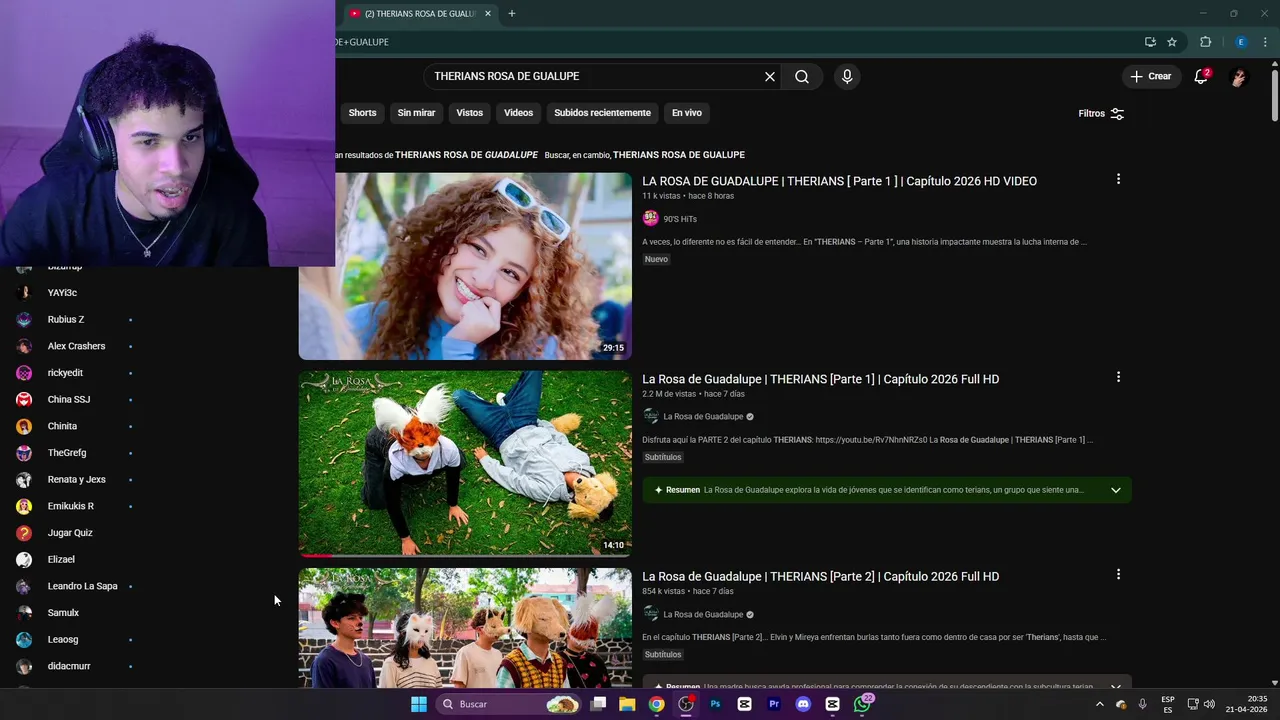Play the 29:15 curly-hair girl thumbnail
The width and height of the screenshot is (1280, 720).
465,266
